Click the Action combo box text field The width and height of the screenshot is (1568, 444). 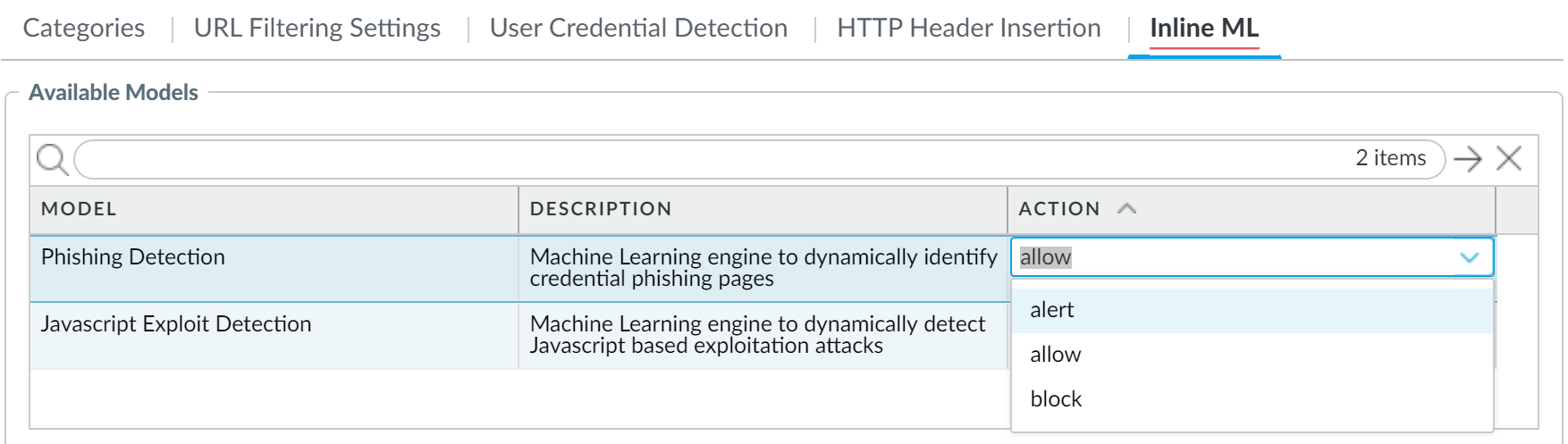point(1225,257)
